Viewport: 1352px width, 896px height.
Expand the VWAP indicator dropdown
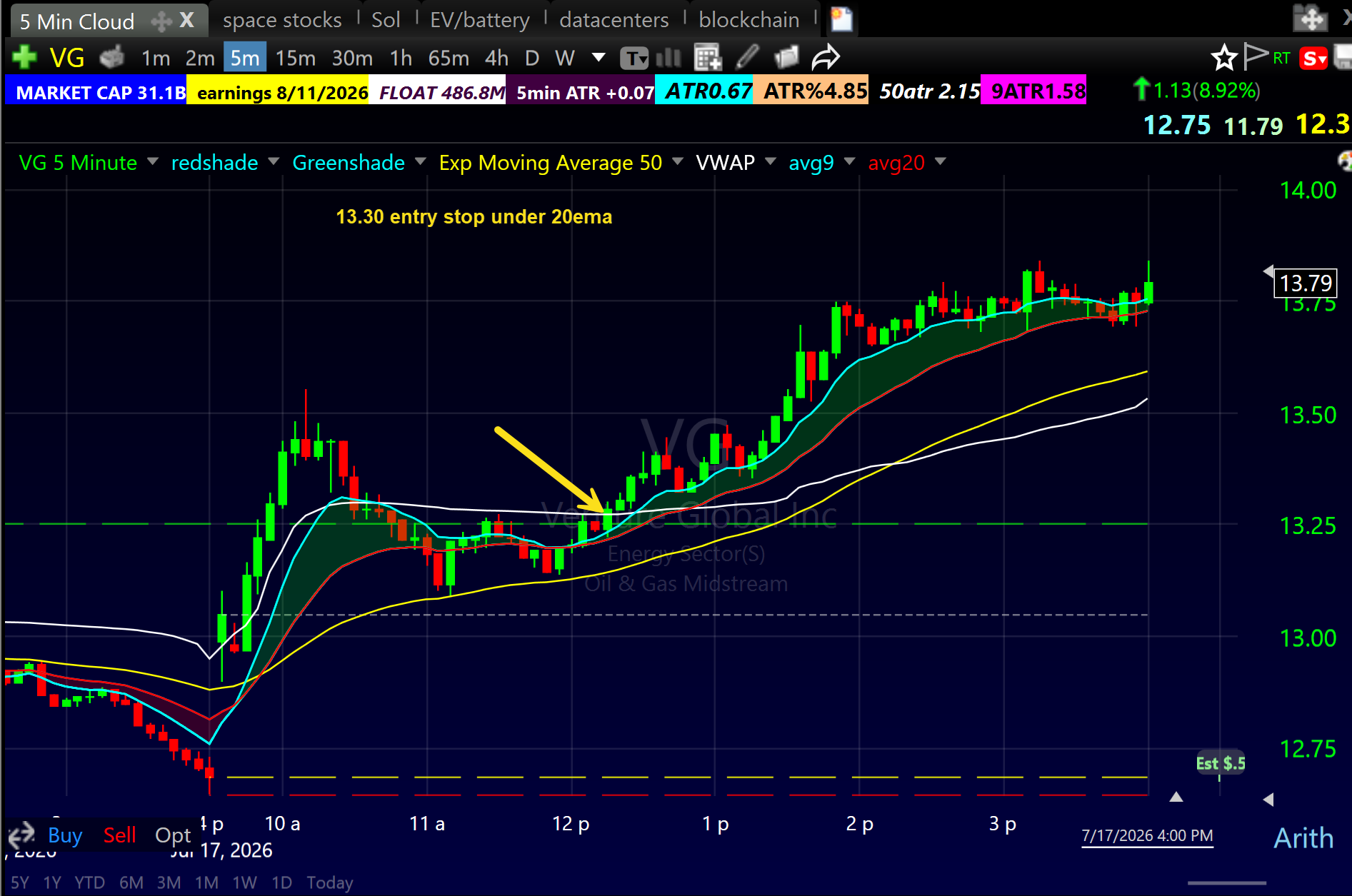[770, 162]
